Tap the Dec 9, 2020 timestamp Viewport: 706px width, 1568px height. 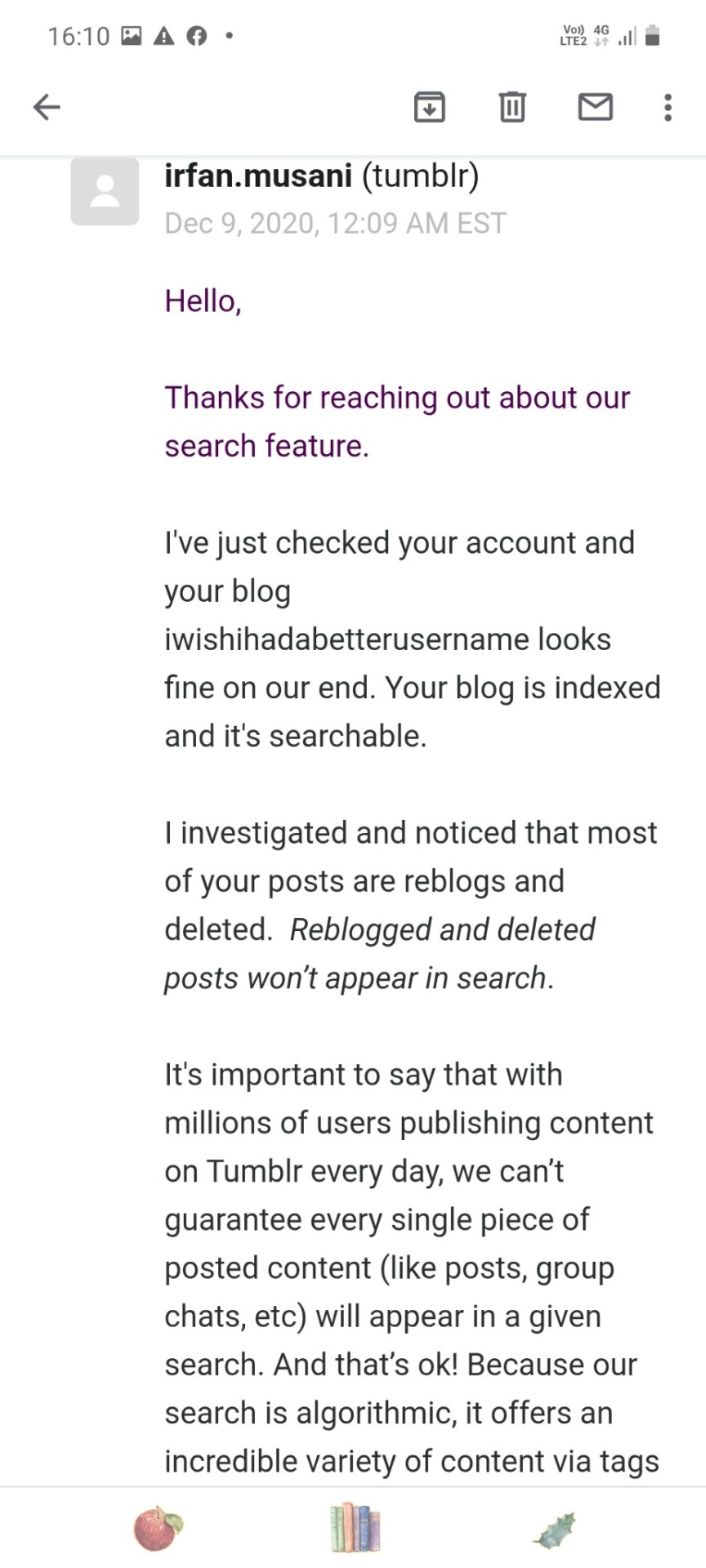tap(335, 223)
